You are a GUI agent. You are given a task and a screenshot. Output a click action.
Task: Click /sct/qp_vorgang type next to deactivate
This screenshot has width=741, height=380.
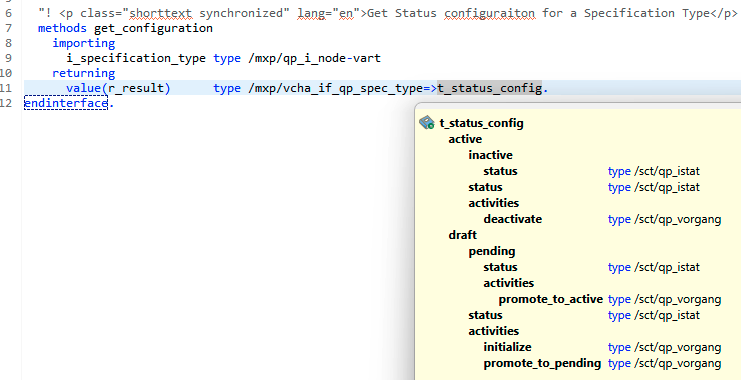point(677,219)
